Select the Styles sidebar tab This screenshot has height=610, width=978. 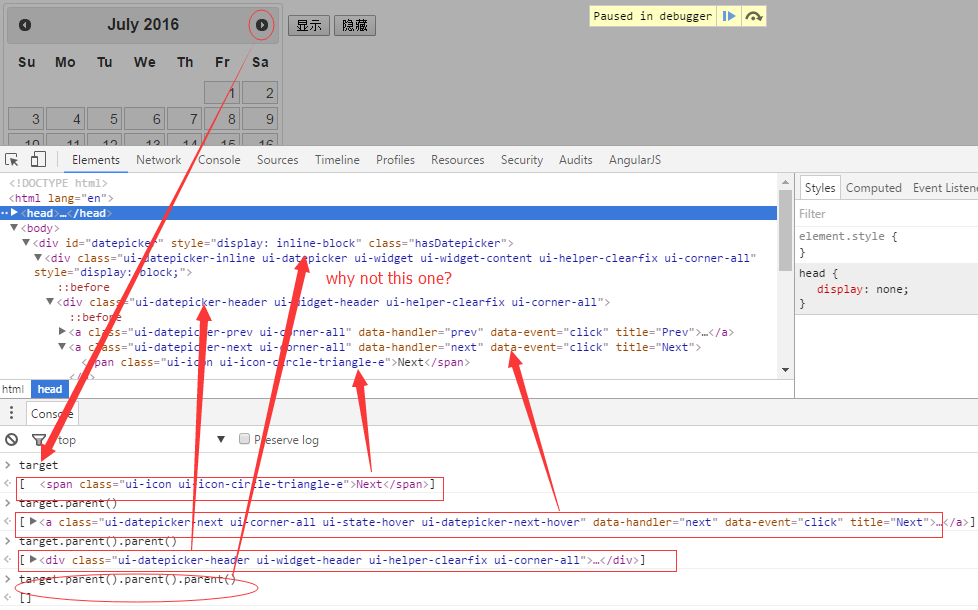pyautogui.click(x=820, y=188)
